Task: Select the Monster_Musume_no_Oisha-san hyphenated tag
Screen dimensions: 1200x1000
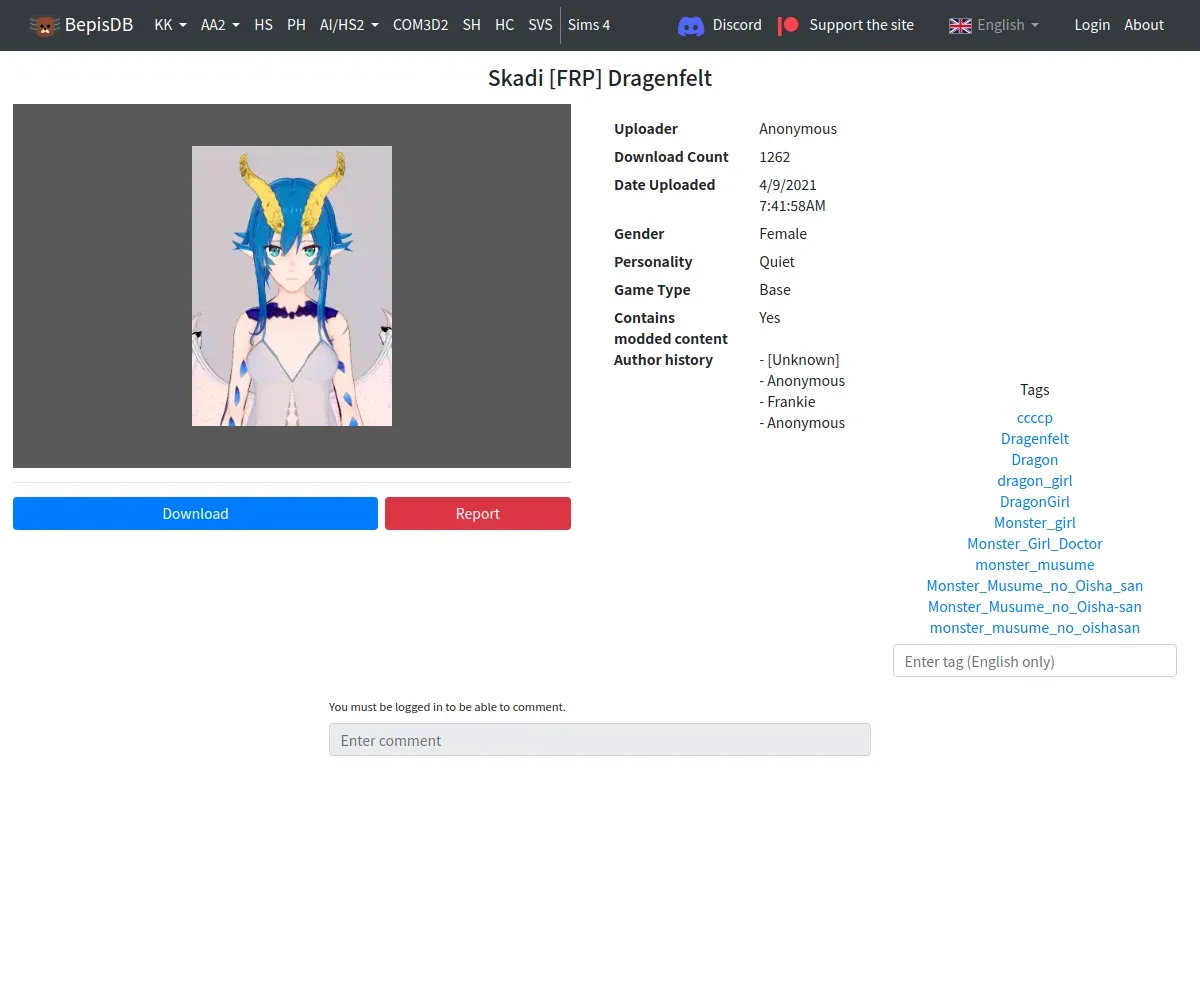Action: point(1035,607)
